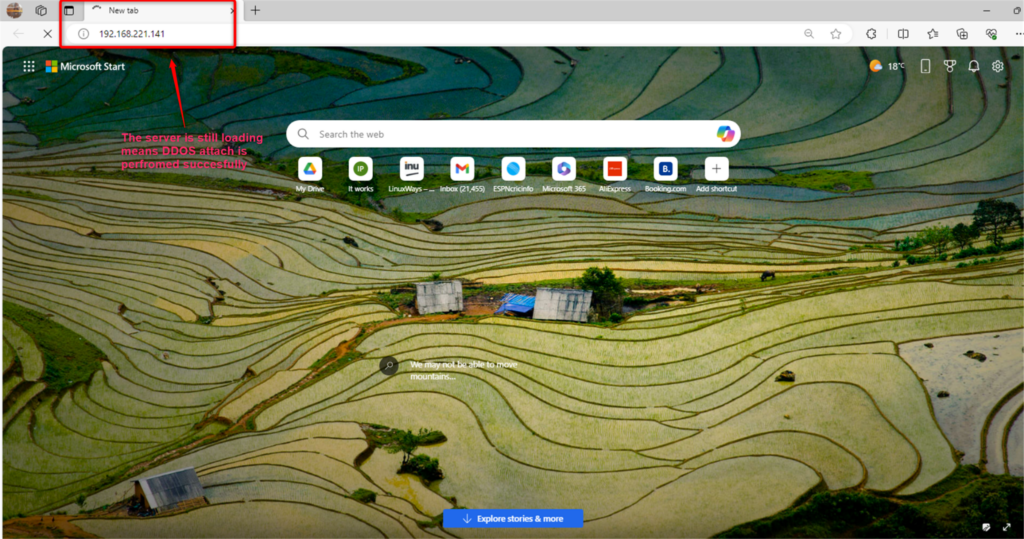The height and width of the screenshot is (539, 1024).
Task: Add this page to favorites
Action: tap(835, 34)
